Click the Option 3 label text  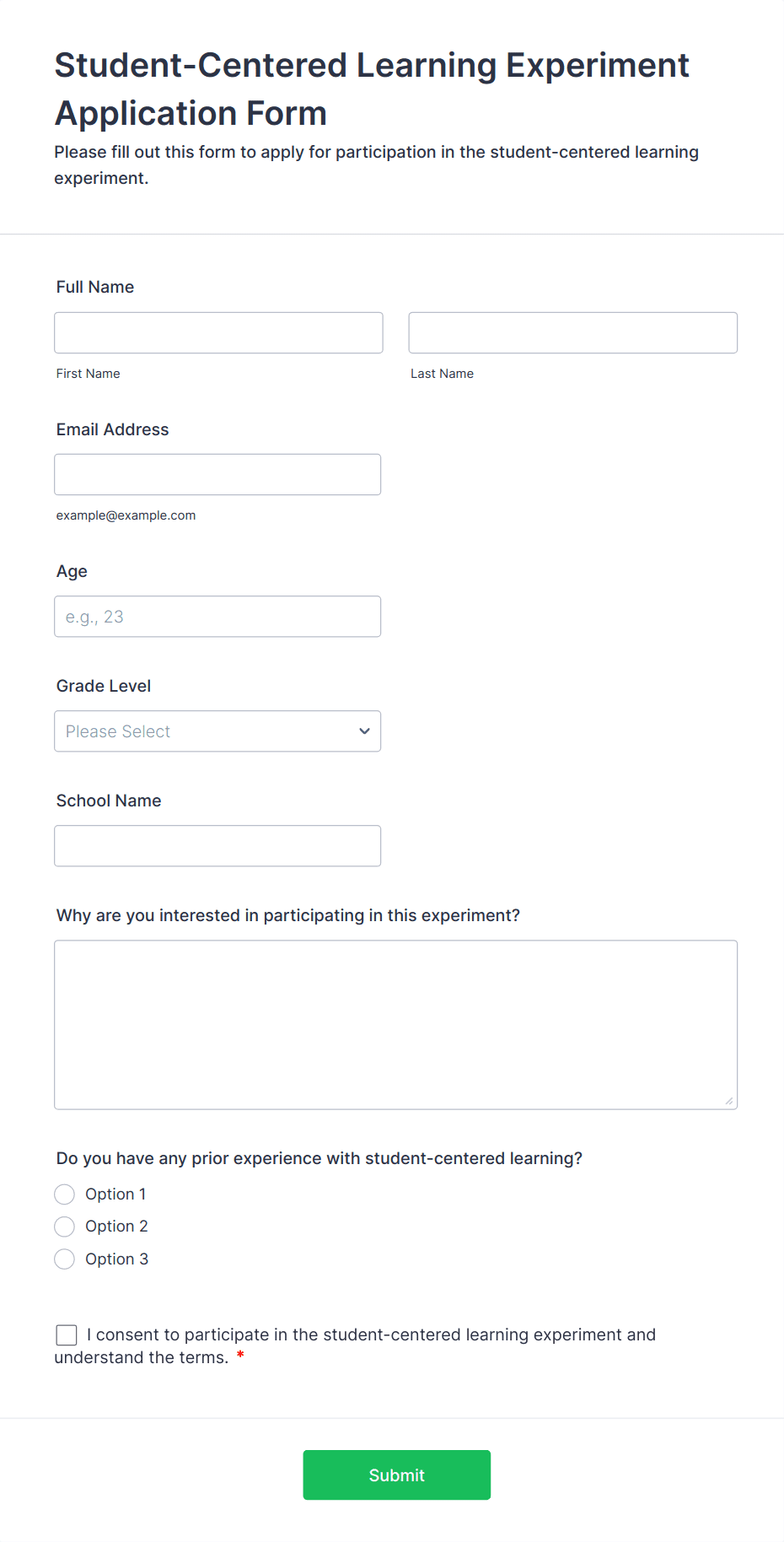[x=116, y=1259]
